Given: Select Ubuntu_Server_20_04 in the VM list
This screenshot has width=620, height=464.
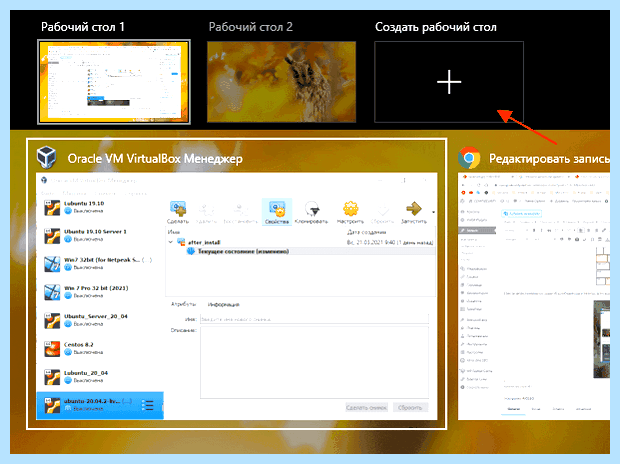Looking at the screenshot, I should tap(100, 320).
